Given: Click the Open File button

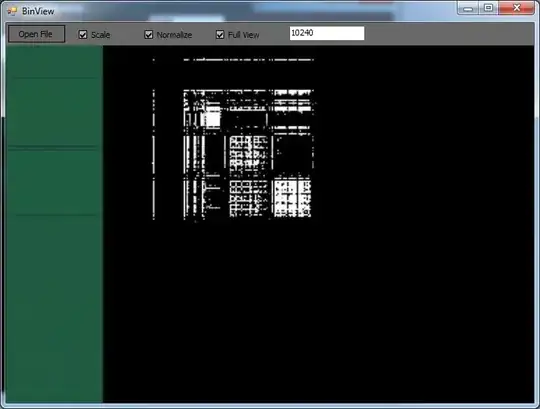Looking at the screenshot, I should (37, 34).
